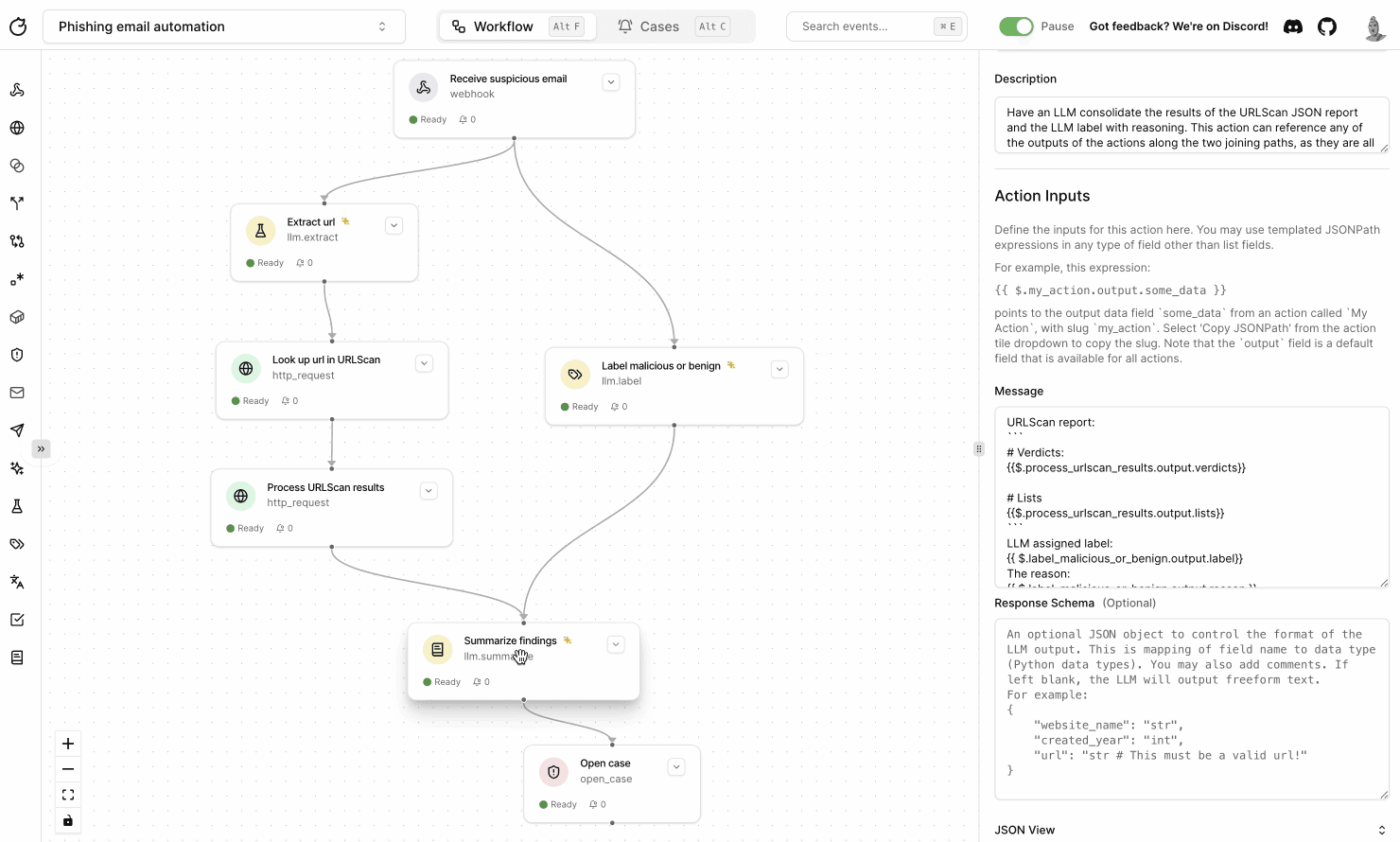
Task: Zoom in the workflow canvas
Action: point(68,744)
